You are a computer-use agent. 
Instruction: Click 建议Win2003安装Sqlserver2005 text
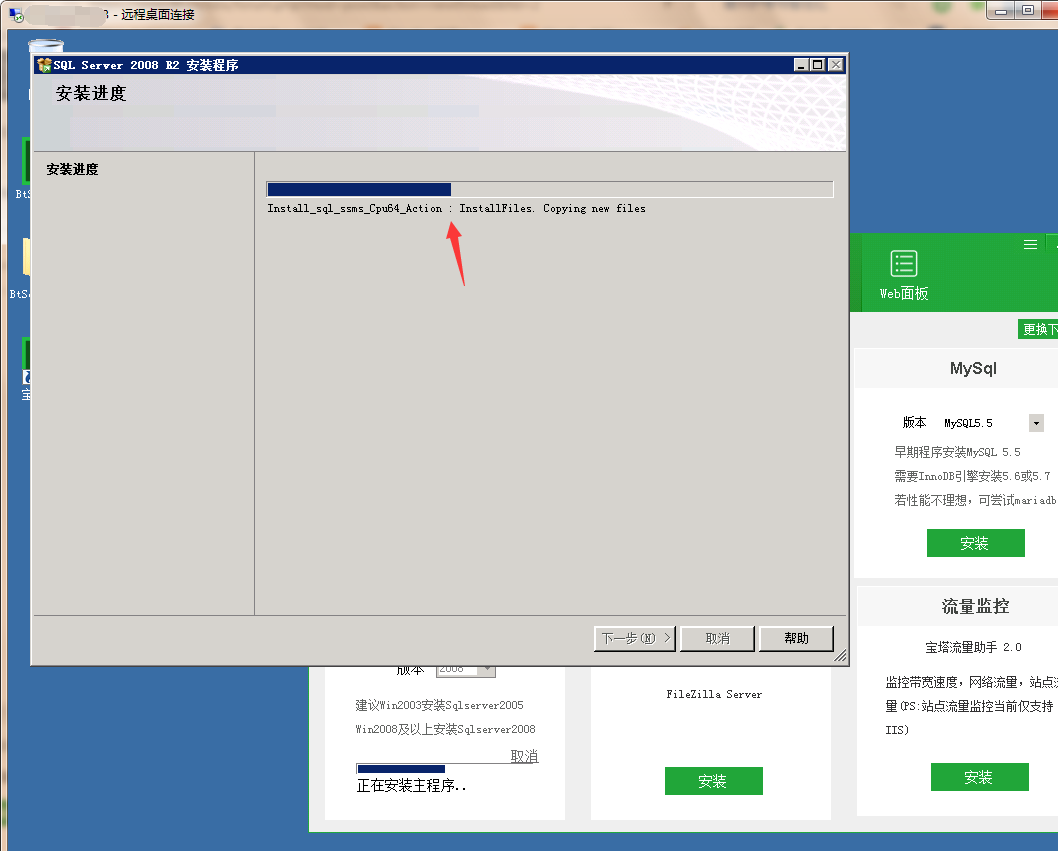[x=439, y=705]
